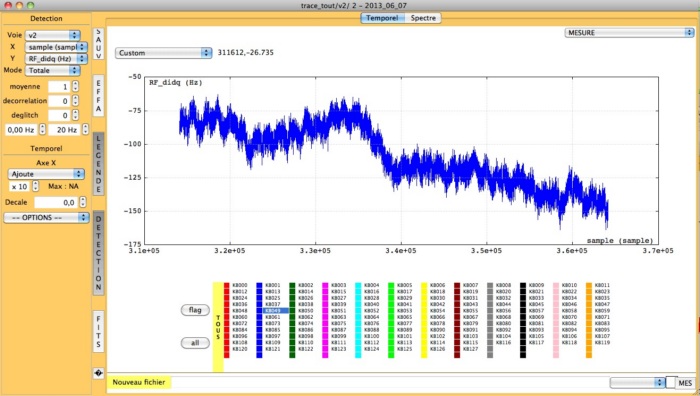Image resolution: width=700 pixels, height=396 pixels.
Task: Click the stepper beside 0,00 Hz
Action: point(42,129)
